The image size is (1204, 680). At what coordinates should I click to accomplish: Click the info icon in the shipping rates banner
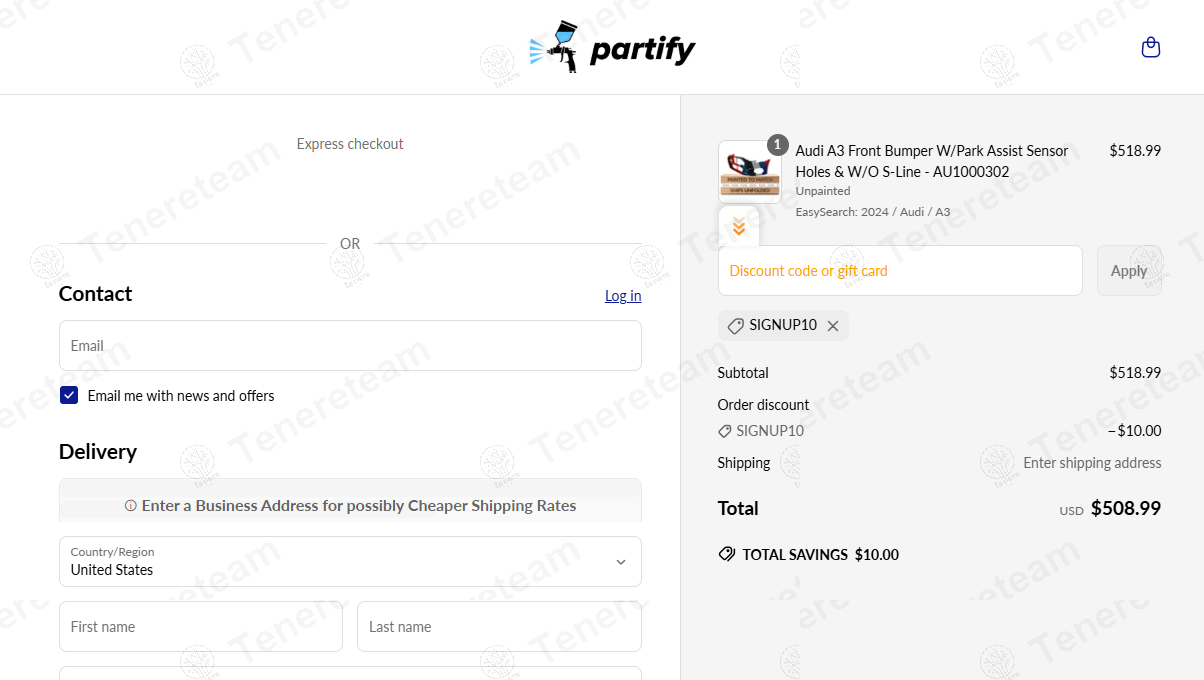[x=130, y=506]
